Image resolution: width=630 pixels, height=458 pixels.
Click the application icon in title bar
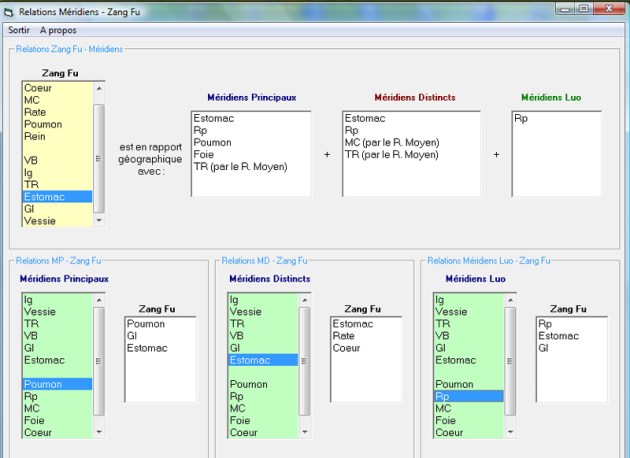tap(9, 9)
